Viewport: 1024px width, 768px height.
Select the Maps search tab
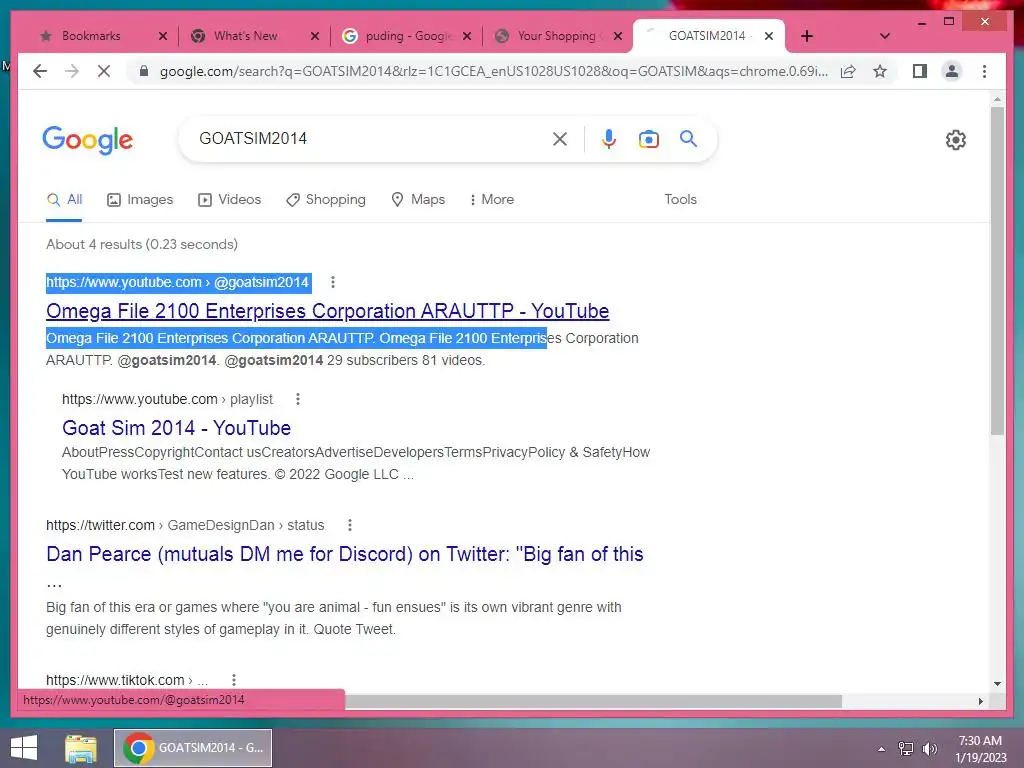[x=418, y=199]
